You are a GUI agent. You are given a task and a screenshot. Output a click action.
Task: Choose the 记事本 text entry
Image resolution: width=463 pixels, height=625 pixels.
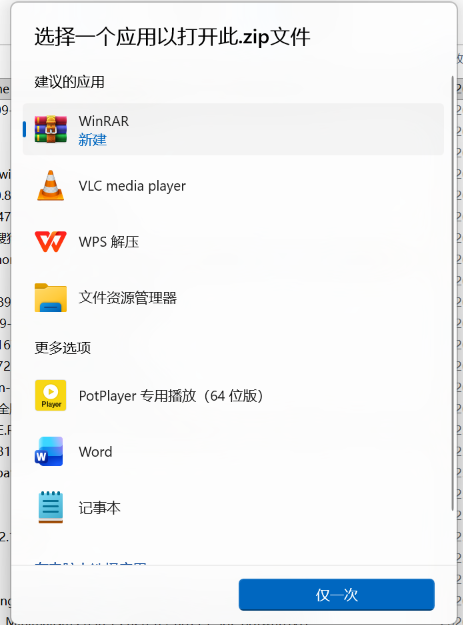100,508
